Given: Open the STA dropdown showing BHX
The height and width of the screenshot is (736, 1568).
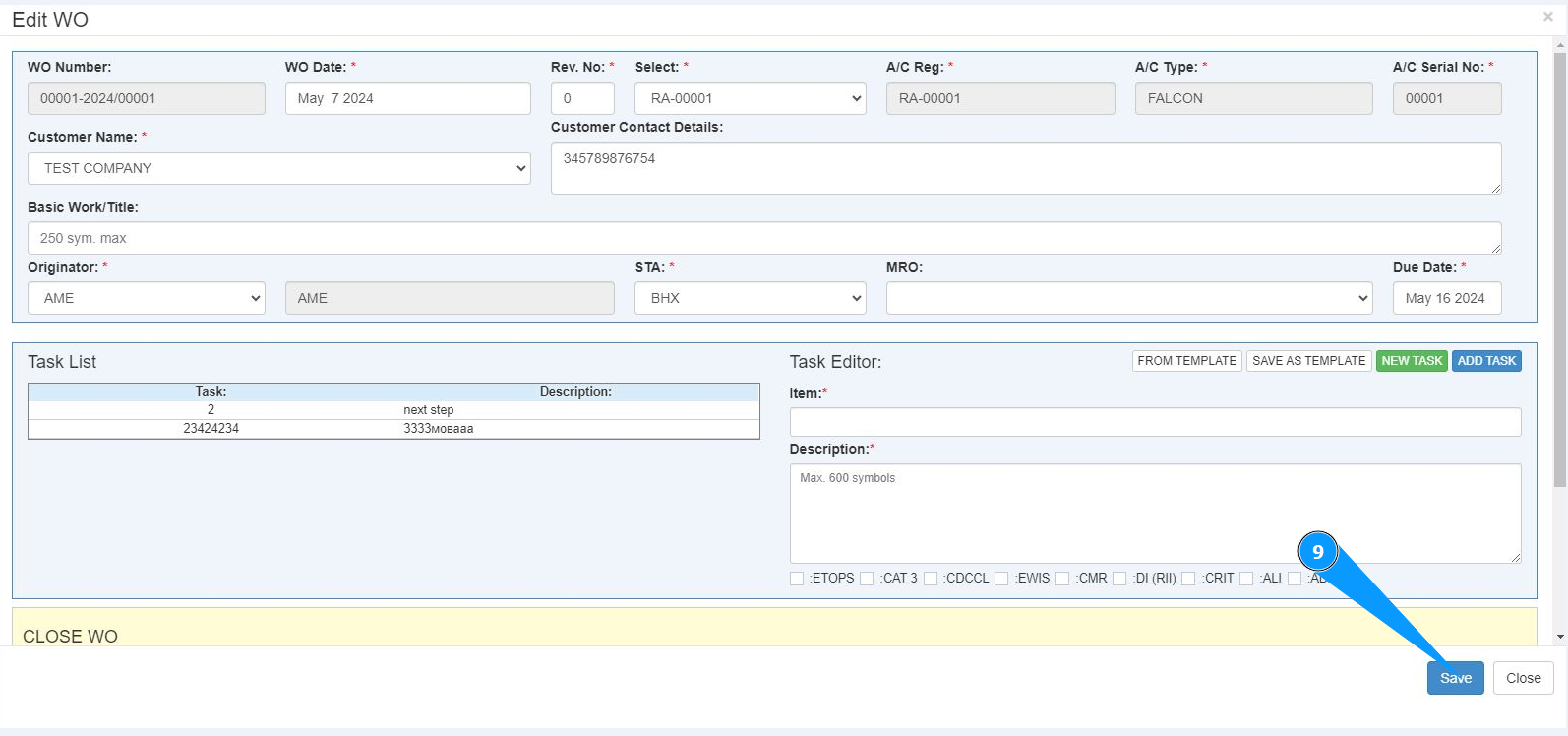Looking at the screenshot, I should tap(750, 298).
